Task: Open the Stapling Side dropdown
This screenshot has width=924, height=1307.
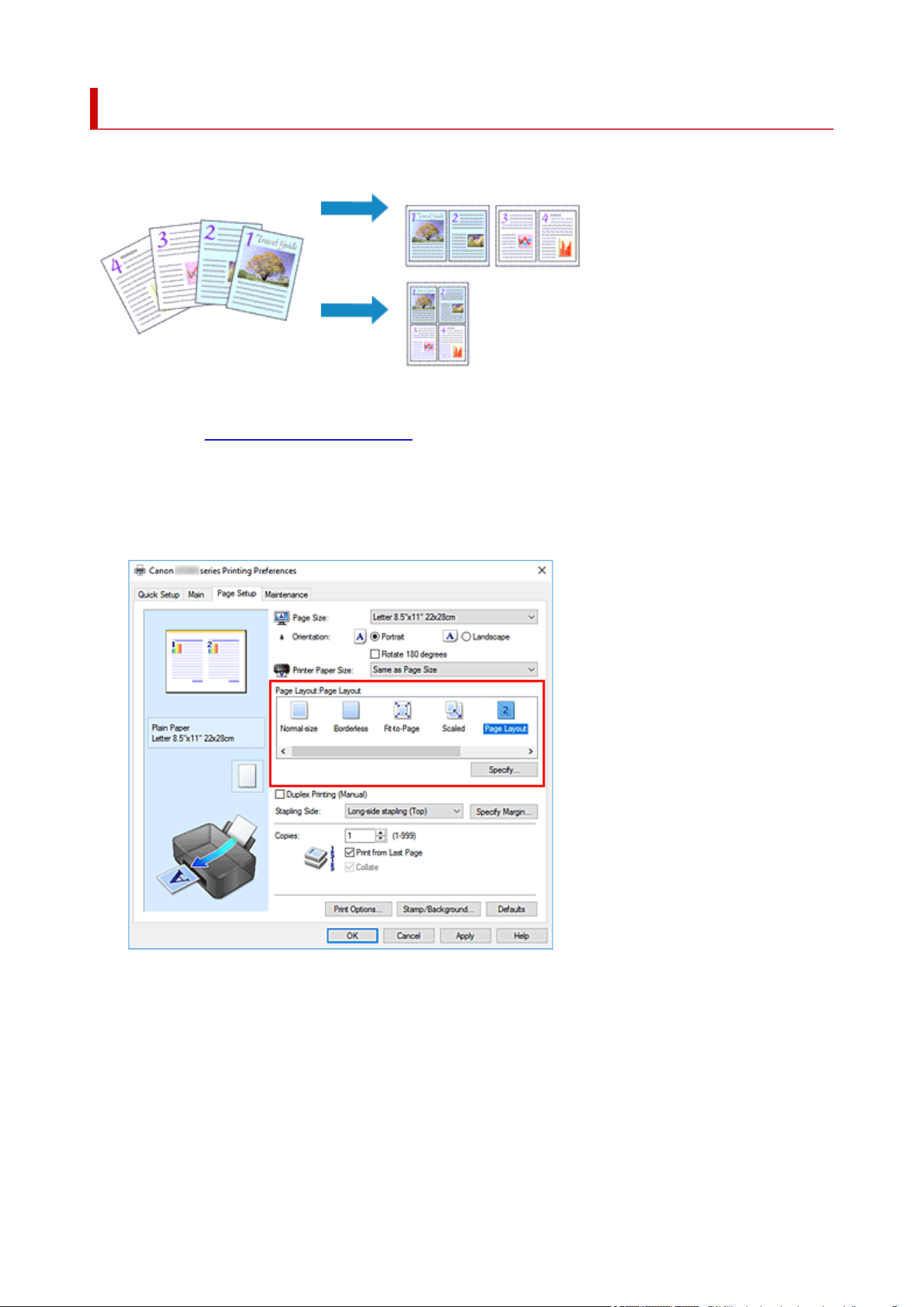Action: pos(404,811)
